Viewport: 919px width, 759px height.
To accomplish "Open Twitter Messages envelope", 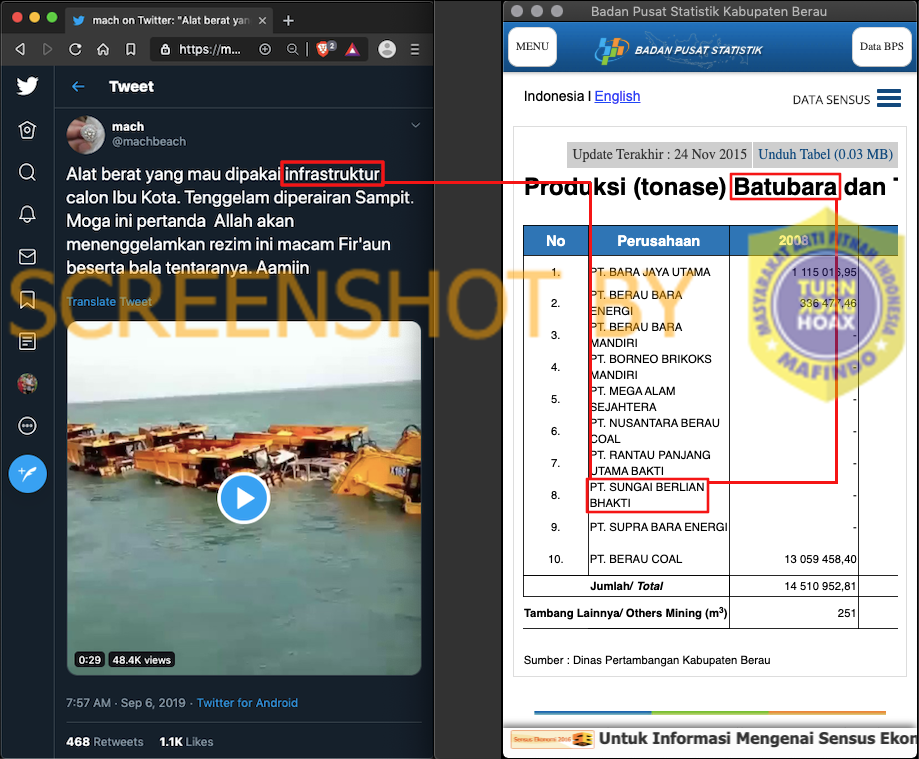I will (27, 257).
